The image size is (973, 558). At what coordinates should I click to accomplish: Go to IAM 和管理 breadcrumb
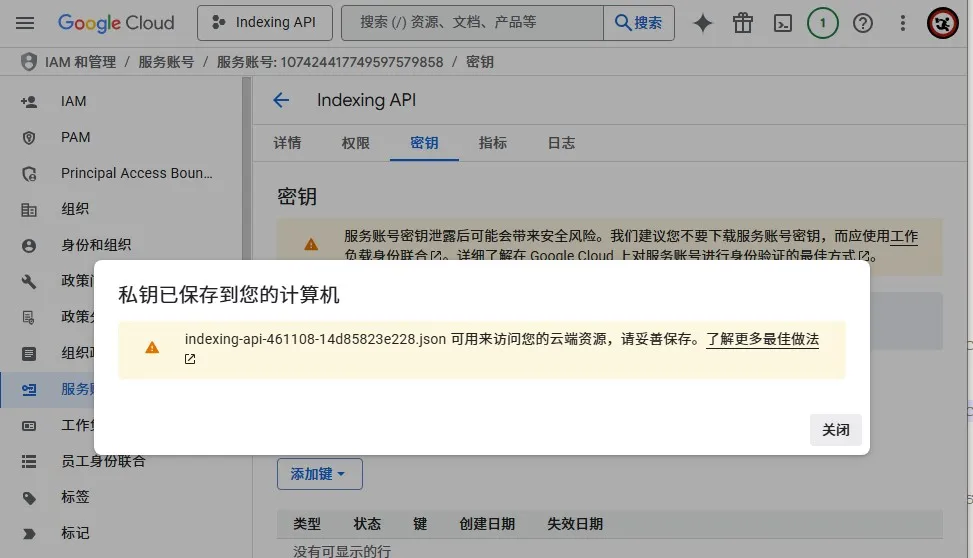click(81, 62)
